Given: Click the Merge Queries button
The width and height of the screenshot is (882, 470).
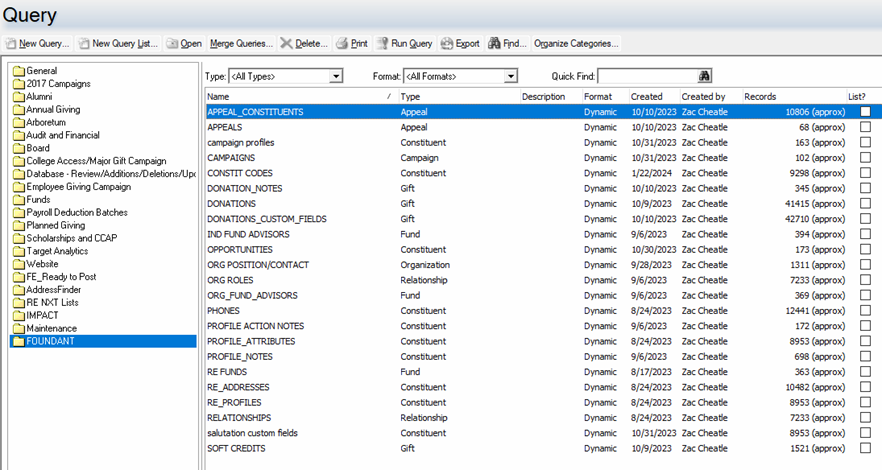Looking at the screenshot, I should click(240, 44).
